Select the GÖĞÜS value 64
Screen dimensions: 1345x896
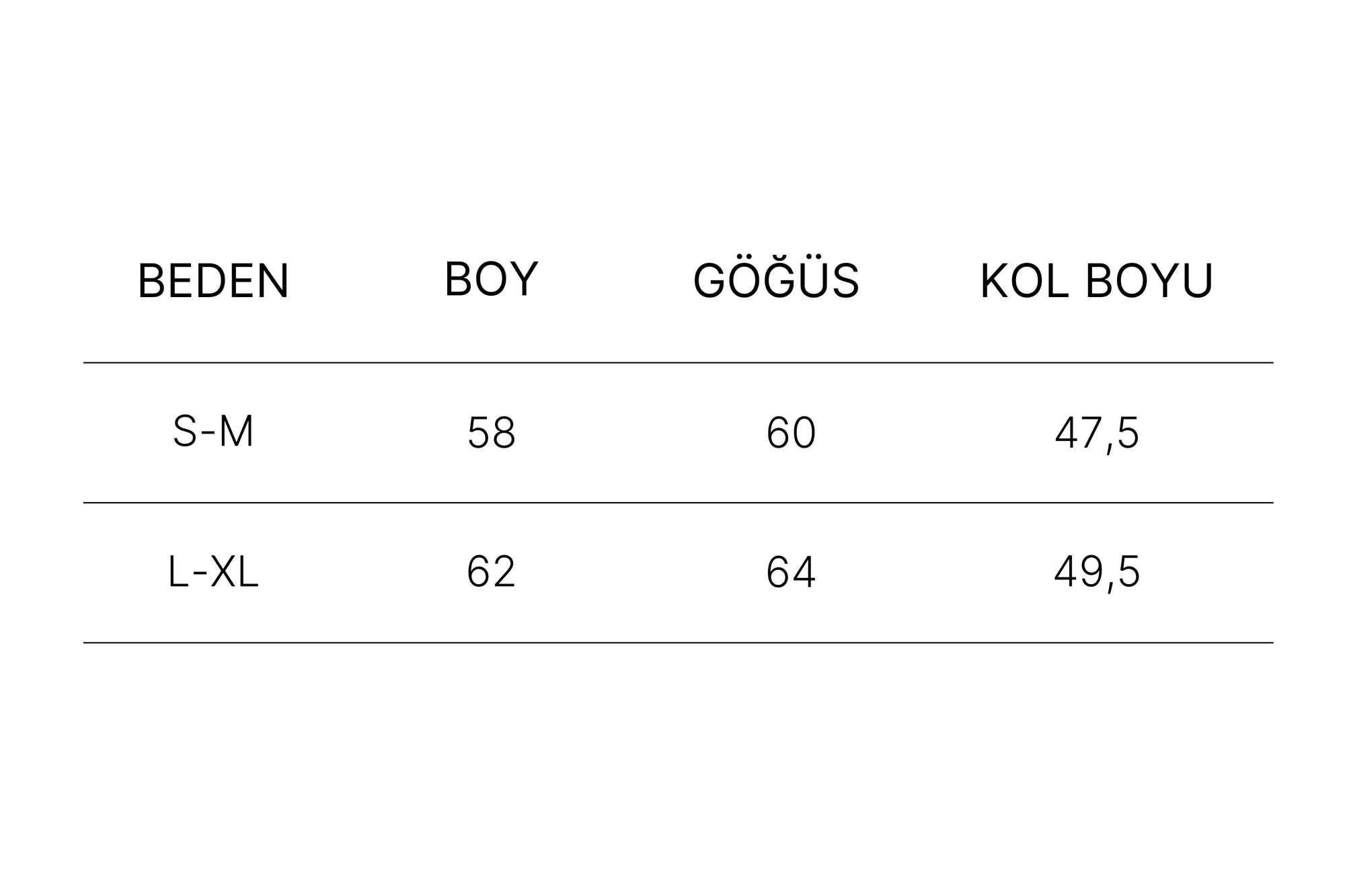coord(791,573)
